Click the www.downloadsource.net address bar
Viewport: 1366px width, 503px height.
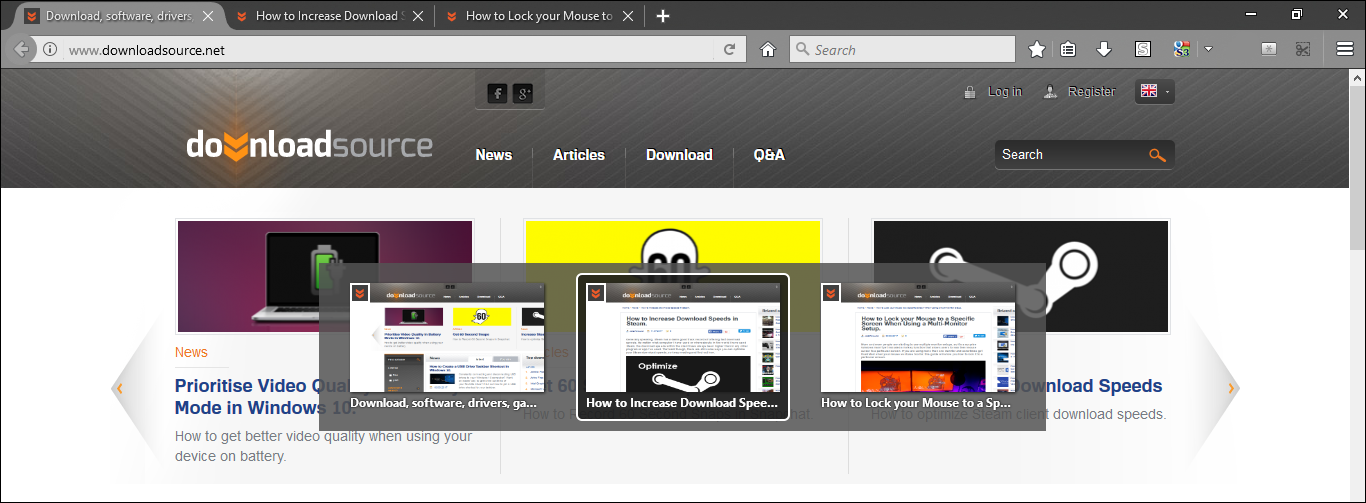390,50
